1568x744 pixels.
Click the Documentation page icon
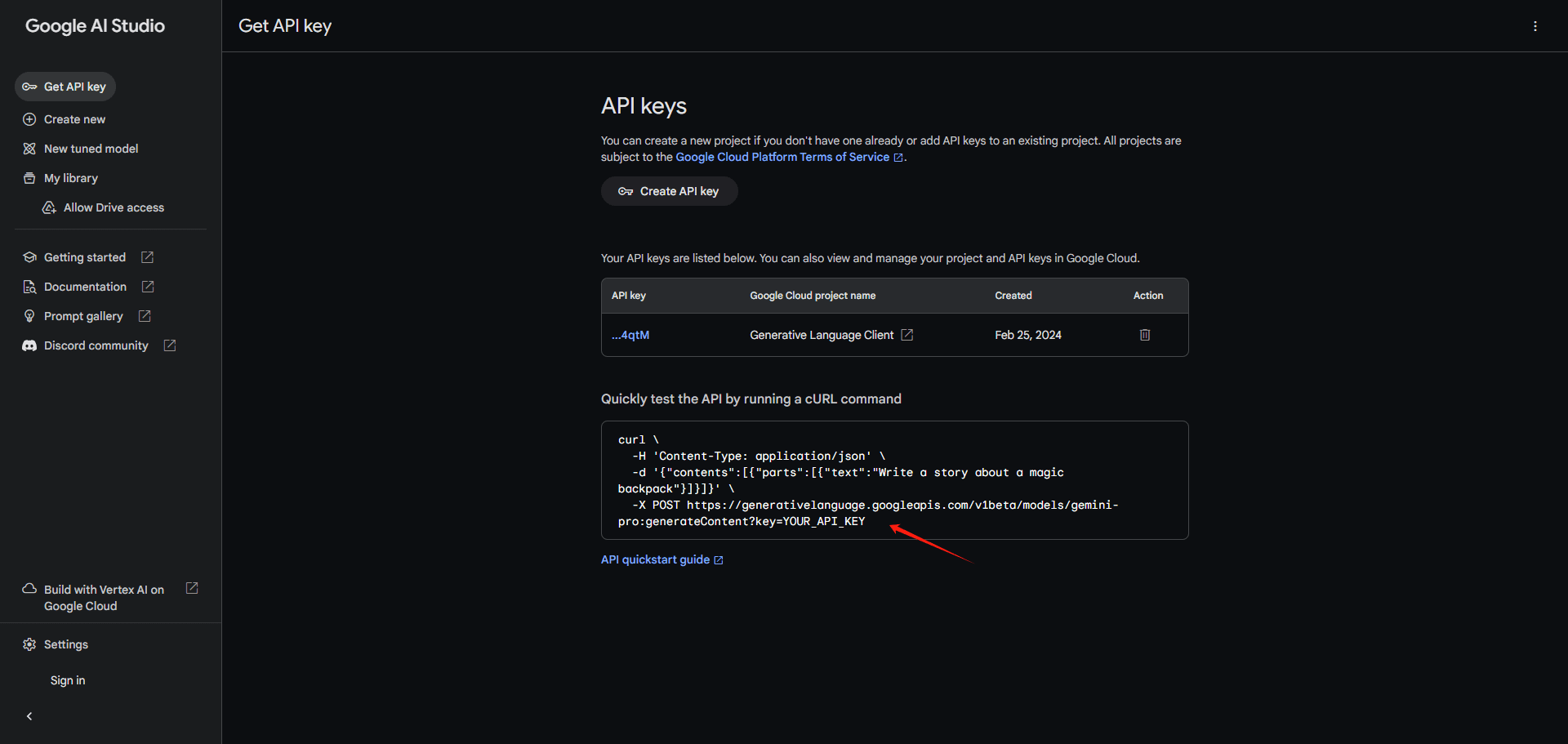[29, 287]
